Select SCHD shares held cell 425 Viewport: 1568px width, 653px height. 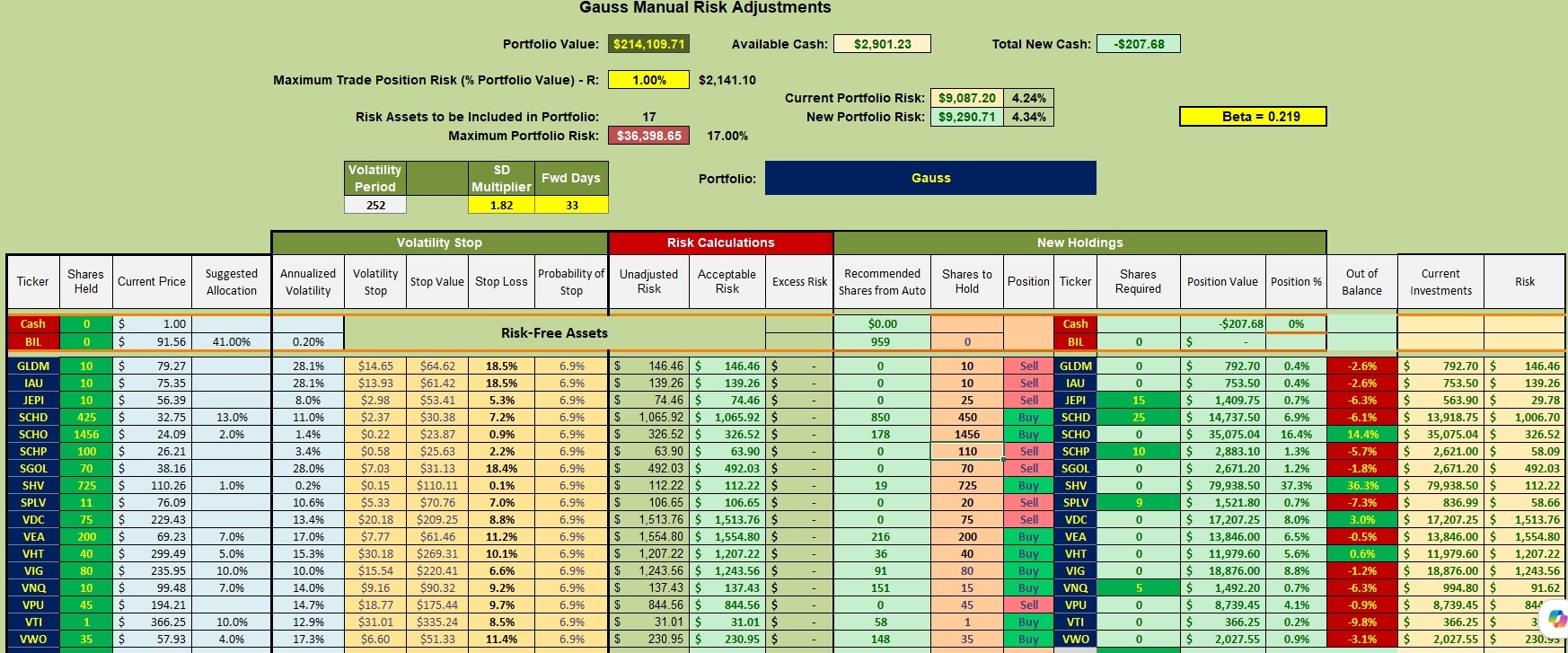pyautogui.click(x=86, y=417)
